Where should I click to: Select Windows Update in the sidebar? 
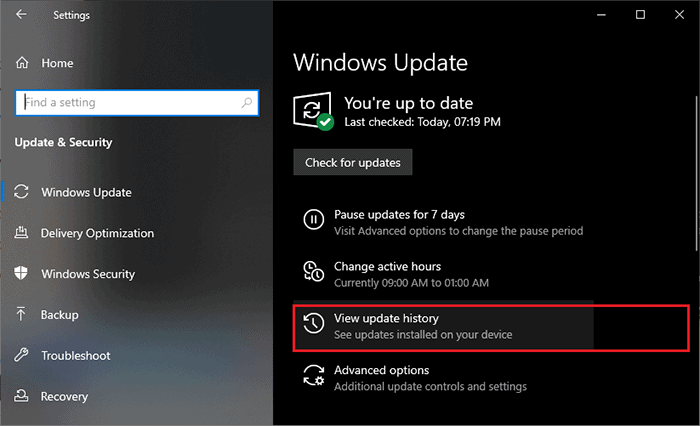pos(86,192)
